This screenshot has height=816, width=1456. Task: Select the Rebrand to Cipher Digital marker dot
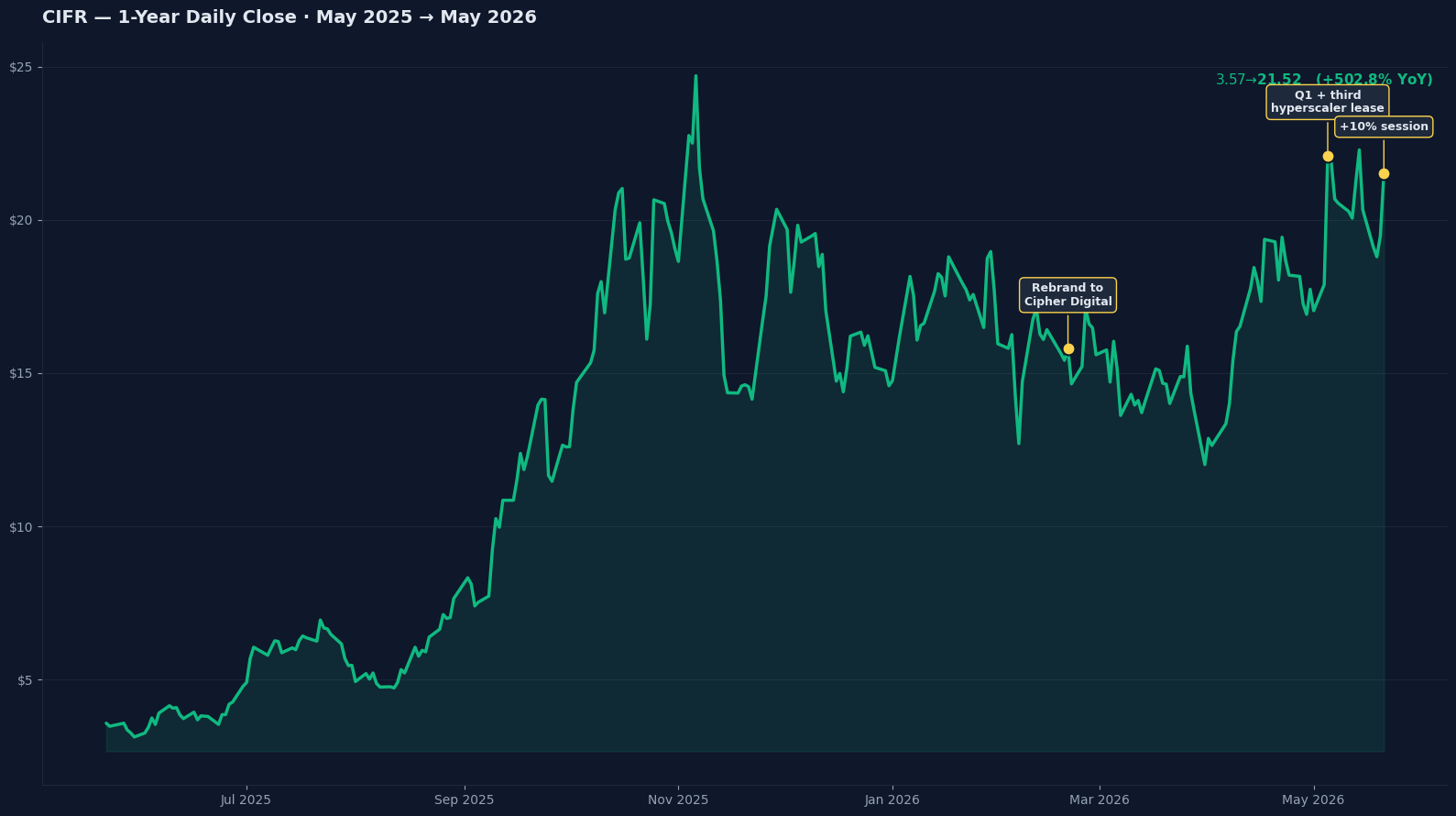(1068, 348)
